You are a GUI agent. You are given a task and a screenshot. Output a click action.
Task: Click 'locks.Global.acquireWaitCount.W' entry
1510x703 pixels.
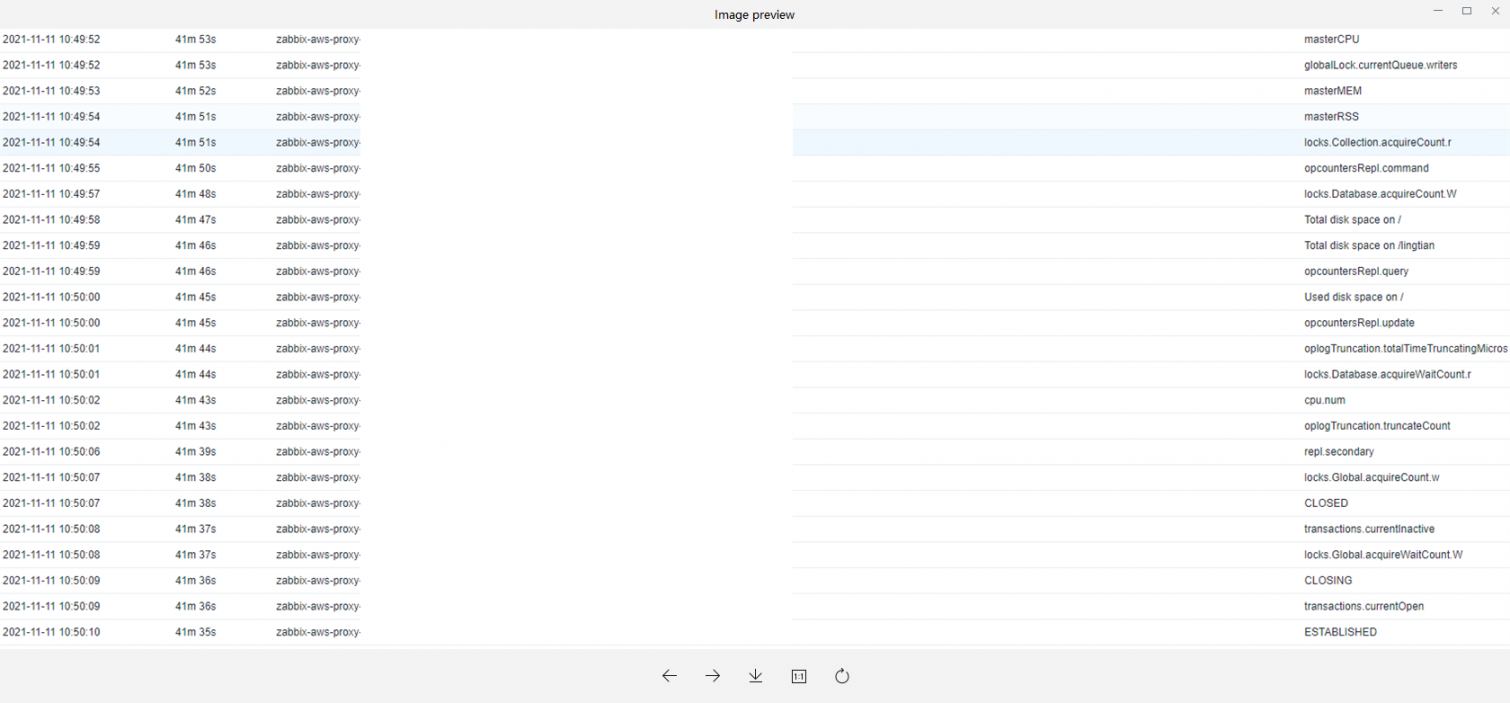[x=1383, y=555]
